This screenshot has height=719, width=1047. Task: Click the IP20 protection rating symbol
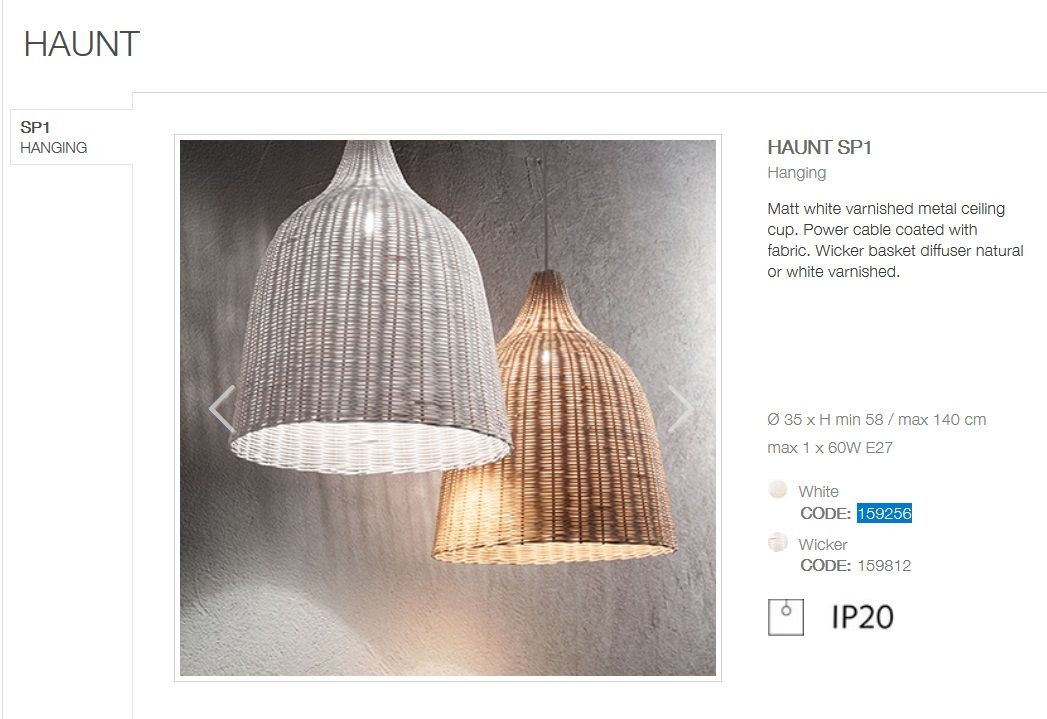click(x=862, y=617)
